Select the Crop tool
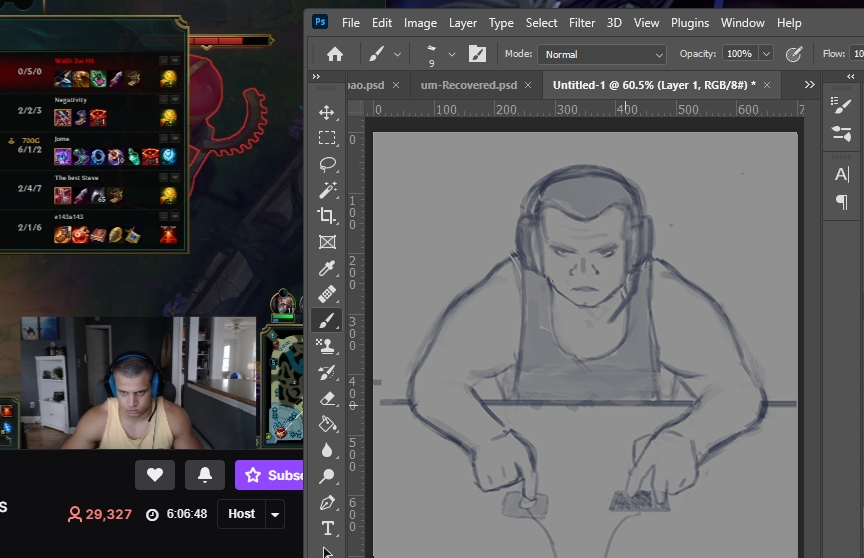864x558 pixels. [x=327, y=216]
